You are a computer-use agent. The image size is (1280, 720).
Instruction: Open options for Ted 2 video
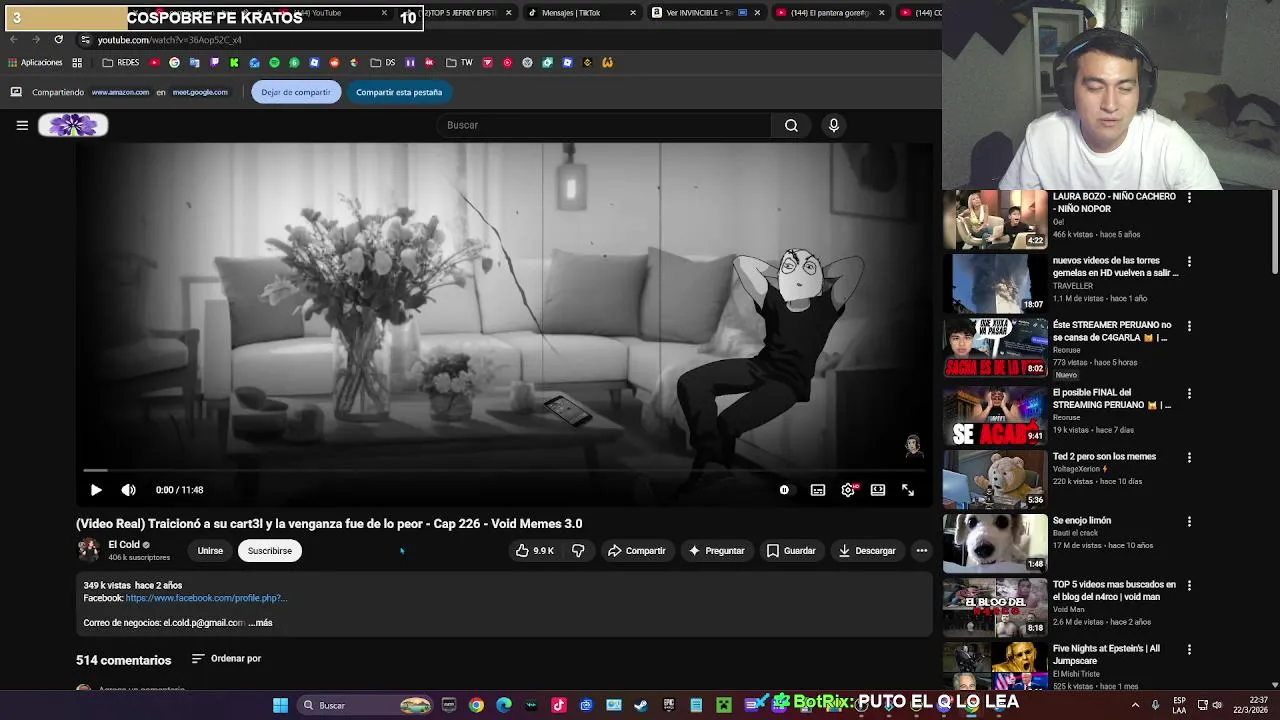click(x=1189, y=458)
